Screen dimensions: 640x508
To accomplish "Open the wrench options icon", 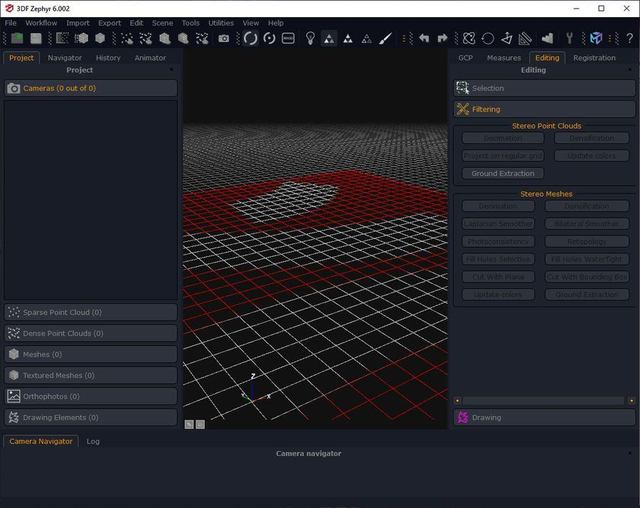I will tap(570, 38).
